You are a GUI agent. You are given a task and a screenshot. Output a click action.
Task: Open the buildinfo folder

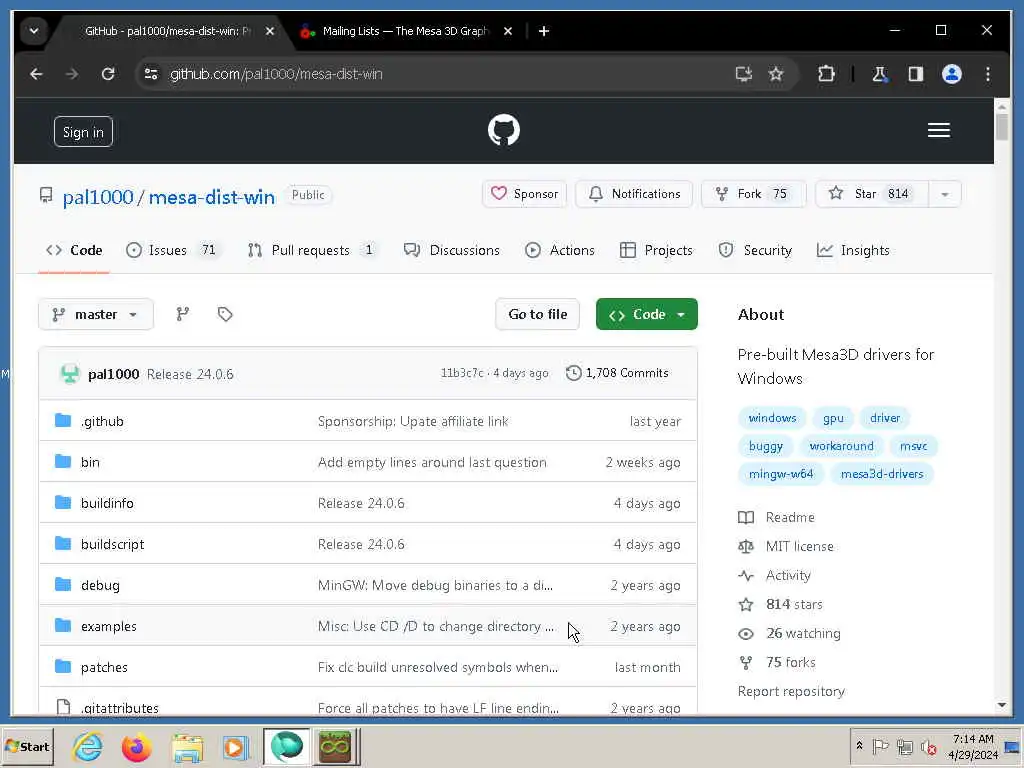pos(107,504)
